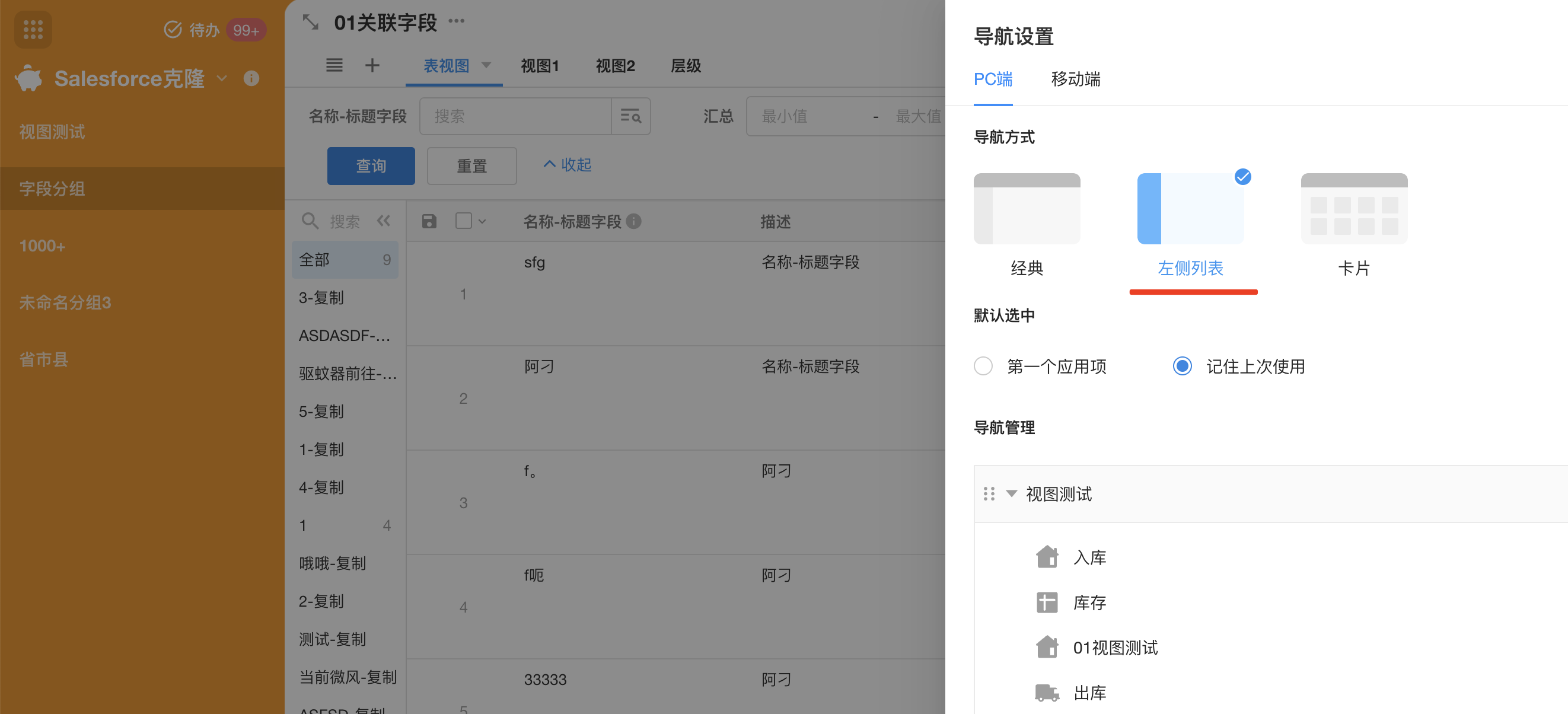The height and width of the screenshot is (714, 1568).
Task: Toggle the select-all checkbox in table header
Action: 464,221
